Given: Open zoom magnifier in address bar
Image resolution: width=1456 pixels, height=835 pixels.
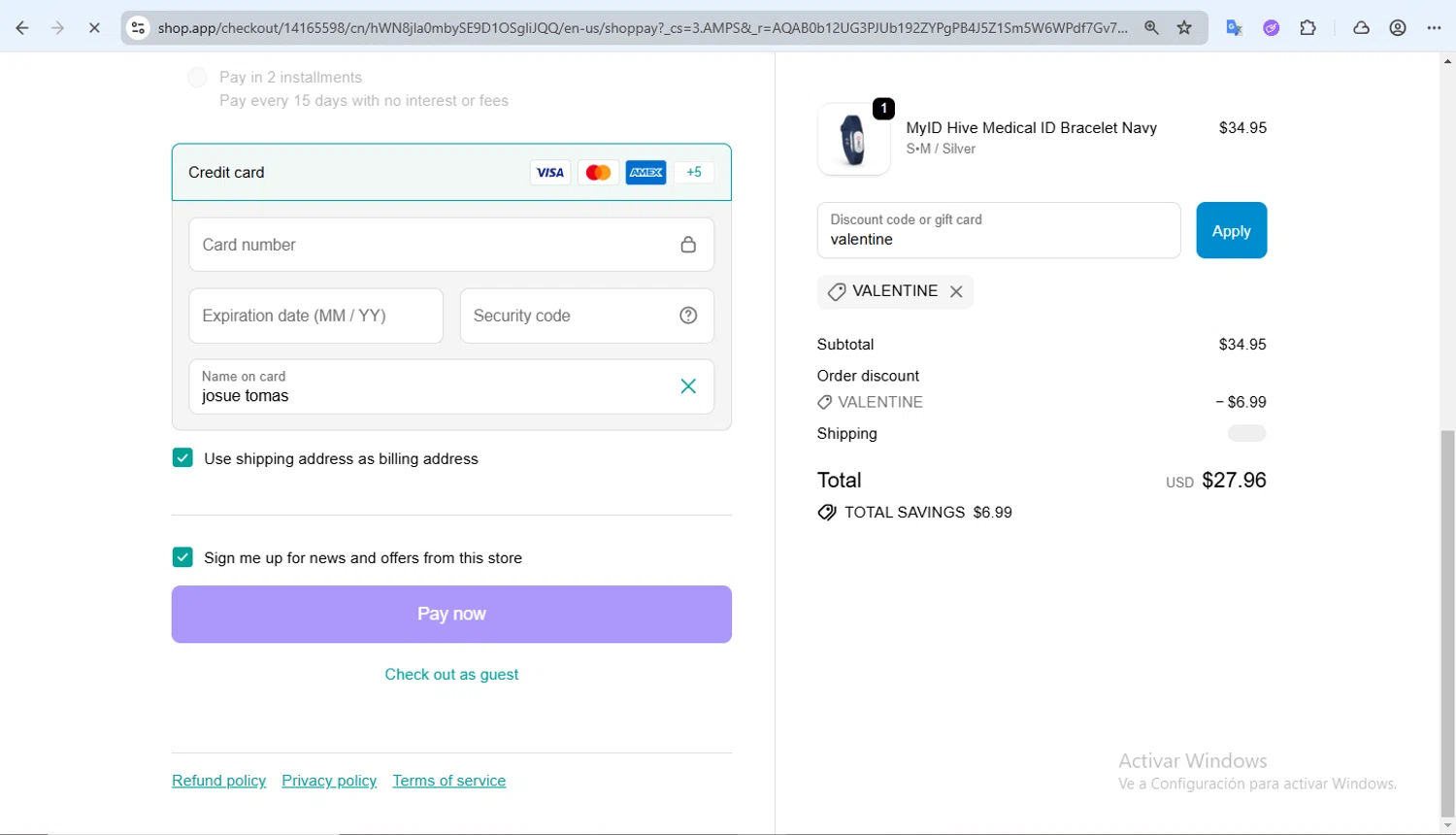Looking at the screenshot, I should coord(1151,28).
